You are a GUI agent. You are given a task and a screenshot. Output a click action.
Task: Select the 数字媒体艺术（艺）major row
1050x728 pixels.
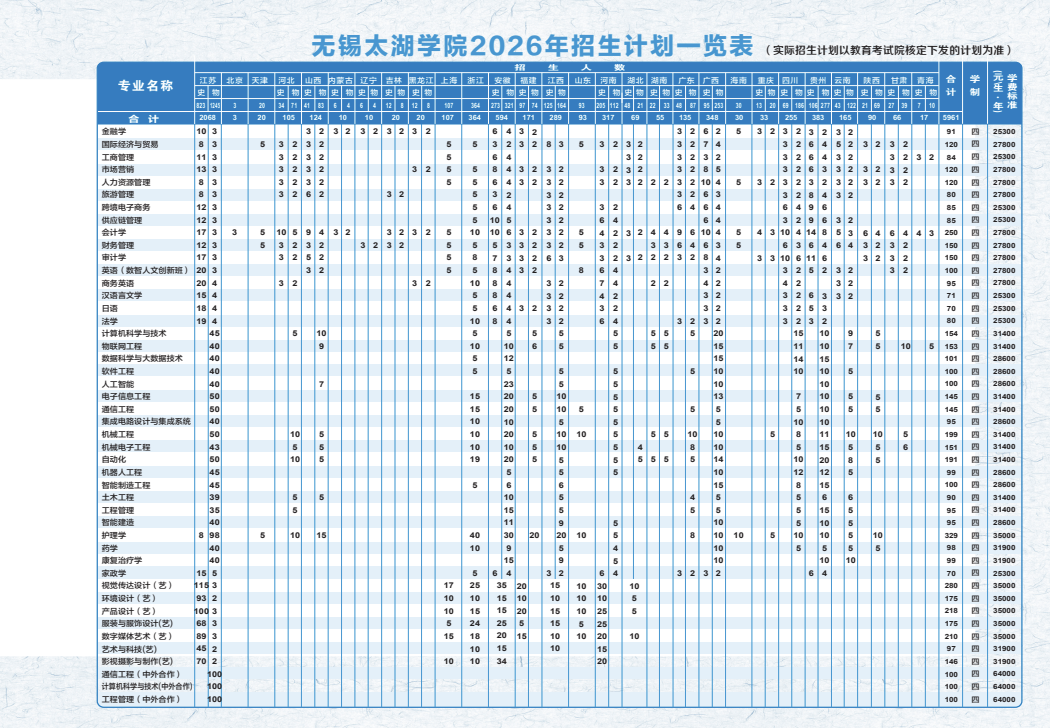pyautogui.click(x=560, y=636)
